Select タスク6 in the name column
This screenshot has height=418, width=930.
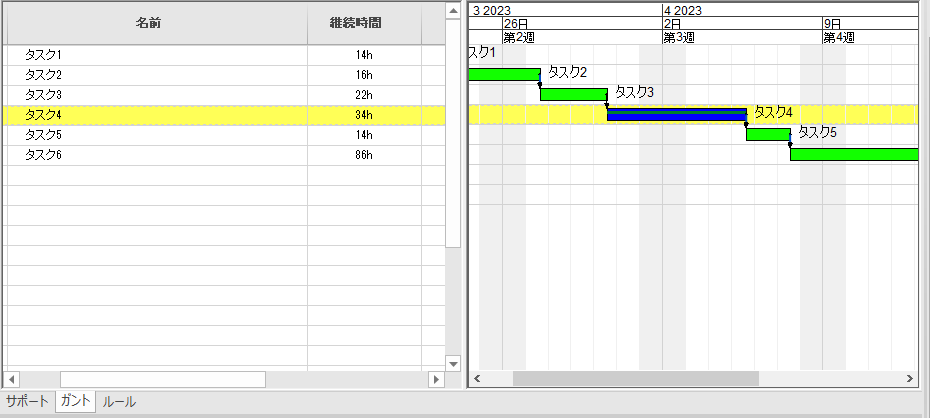pos(43,155)
